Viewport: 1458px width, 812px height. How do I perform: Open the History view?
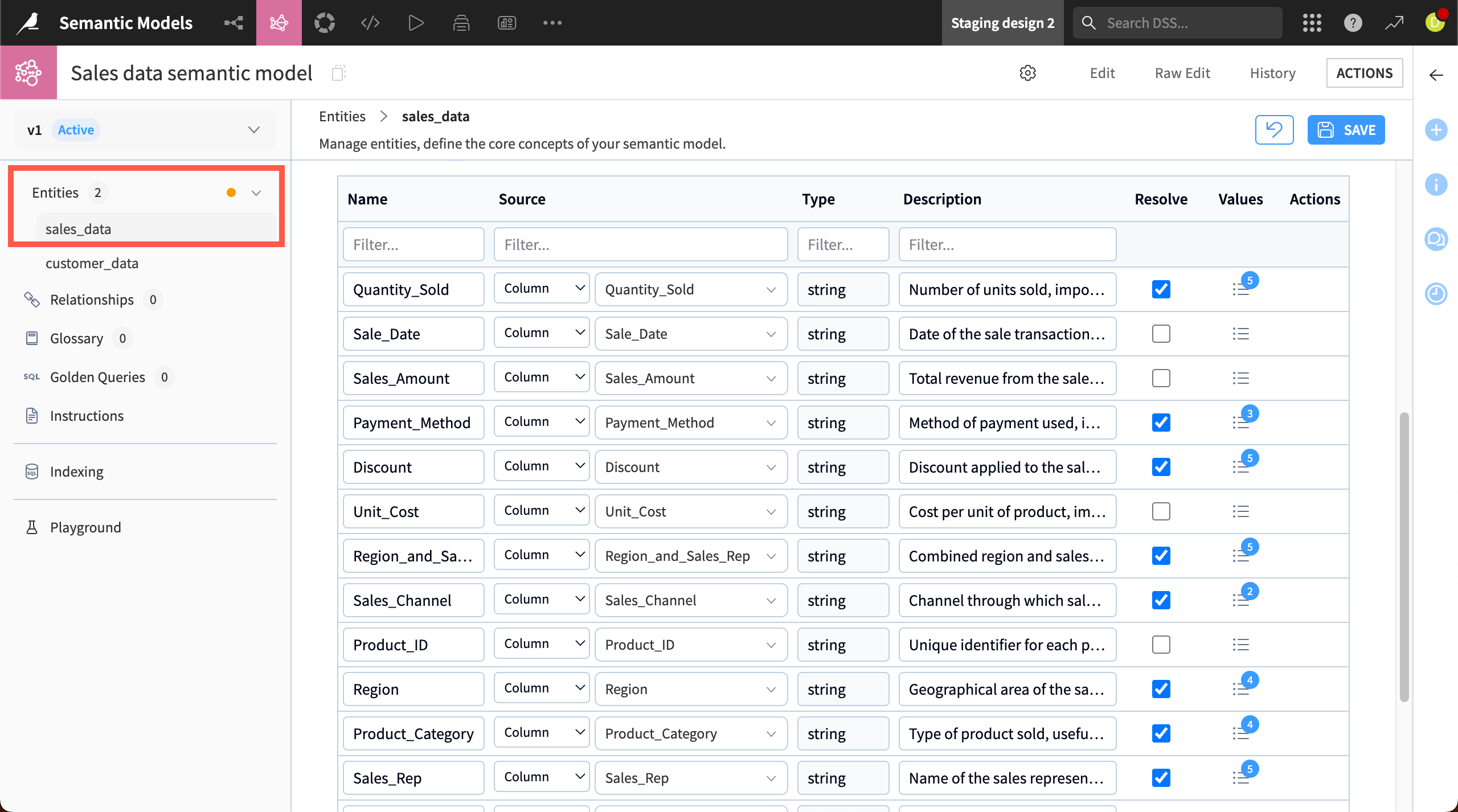[x=1272, y=72]
